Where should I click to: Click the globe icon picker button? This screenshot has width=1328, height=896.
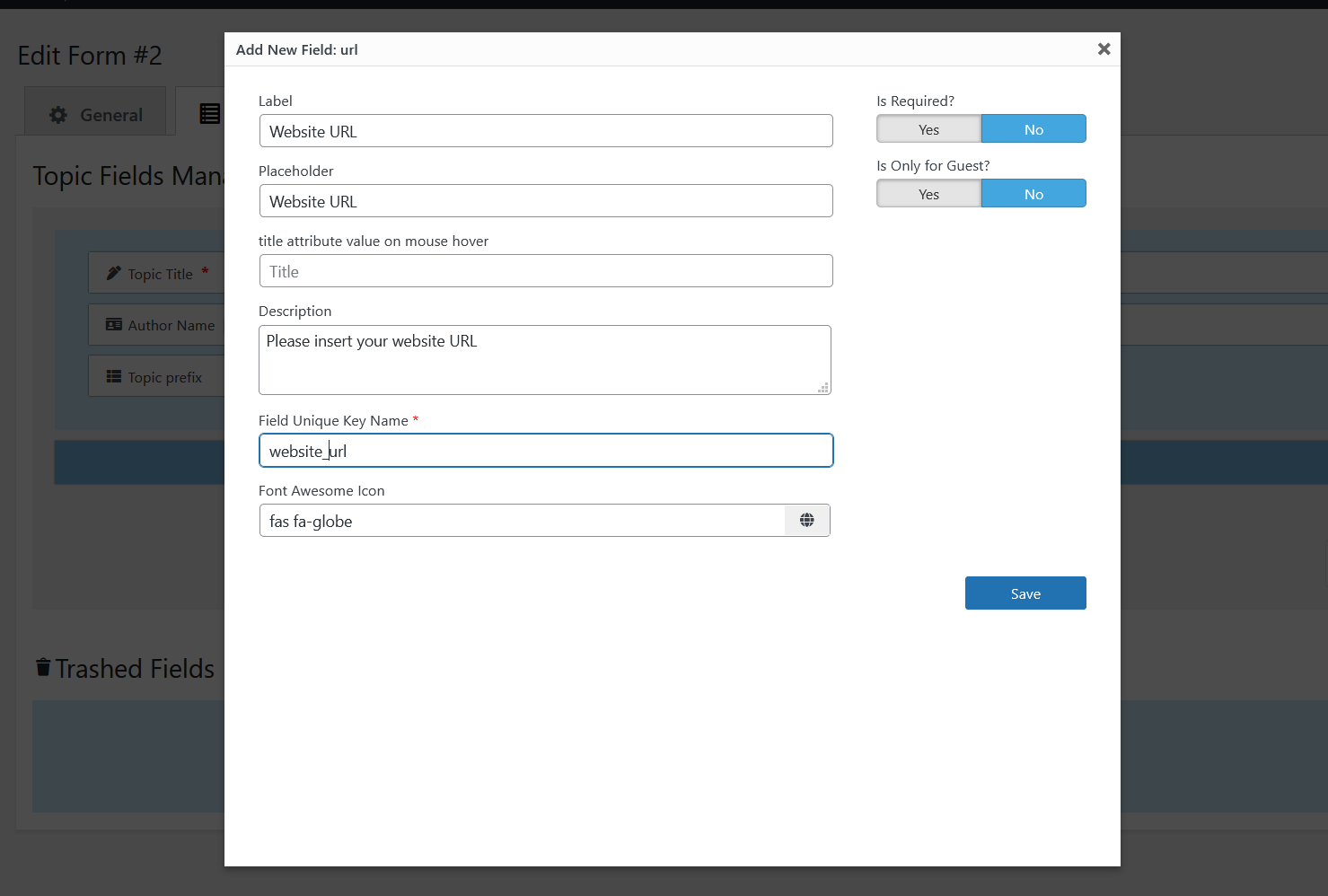806,521
